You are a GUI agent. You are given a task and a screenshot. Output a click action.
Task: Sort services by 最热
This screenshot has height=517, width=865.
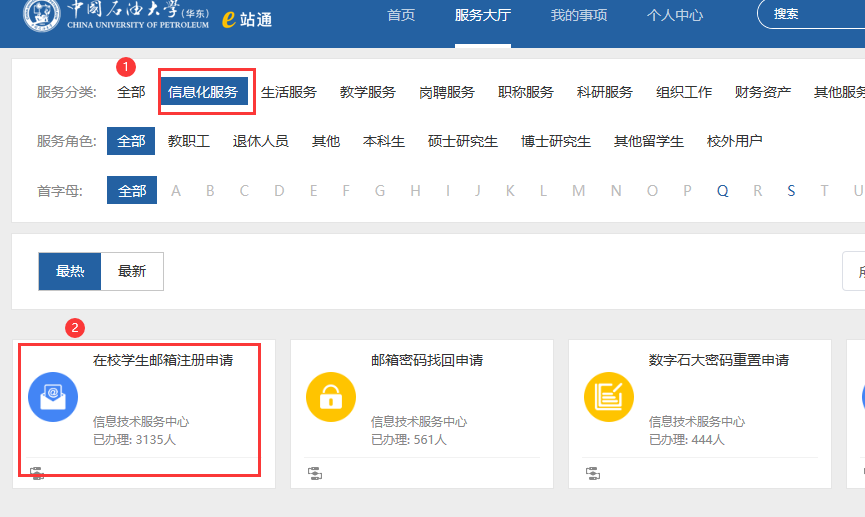pyautogui.click(x=70, y=271)
